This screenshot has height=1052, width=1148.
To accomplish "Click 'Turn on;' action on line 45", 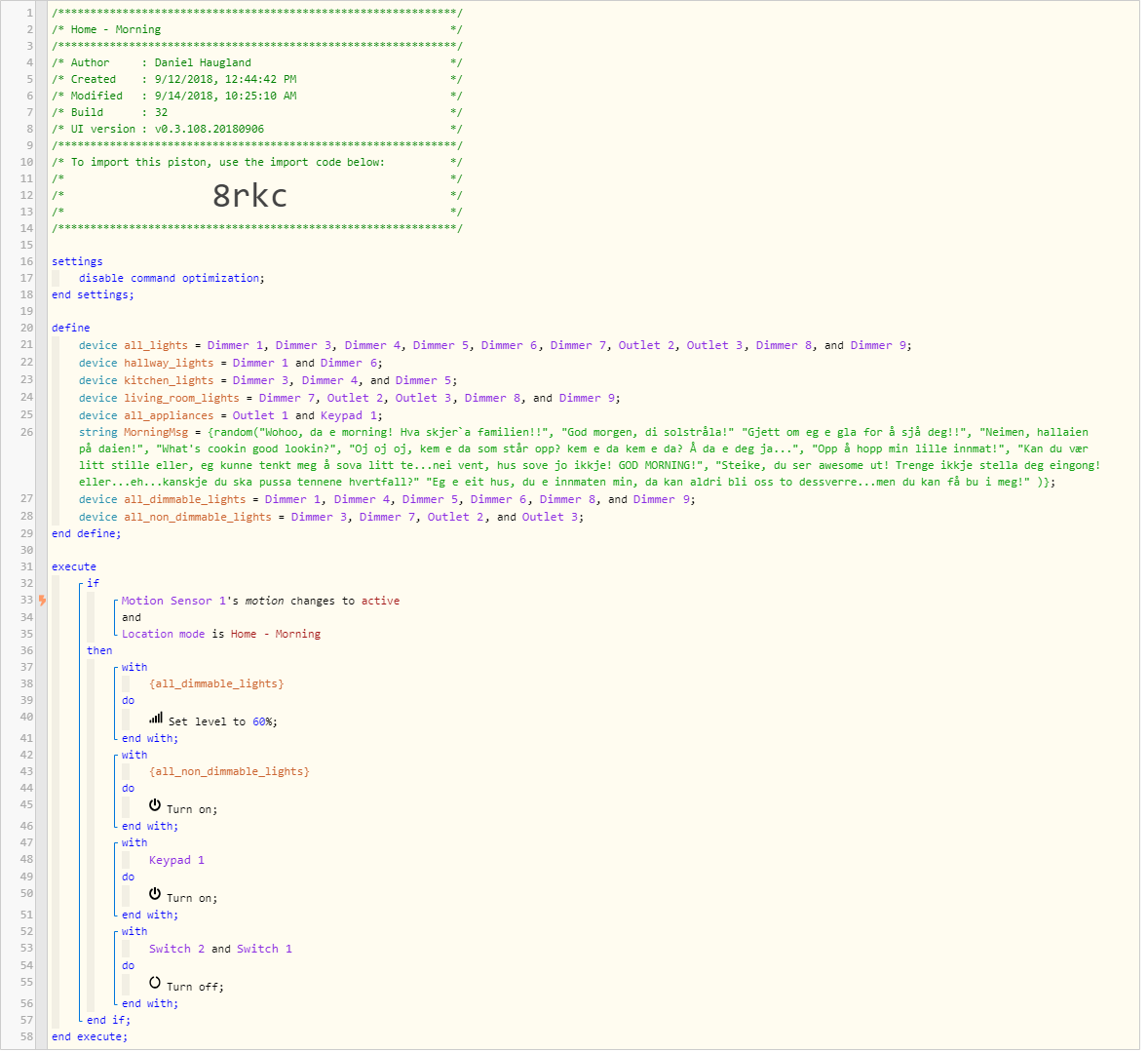I will point(192,811).
